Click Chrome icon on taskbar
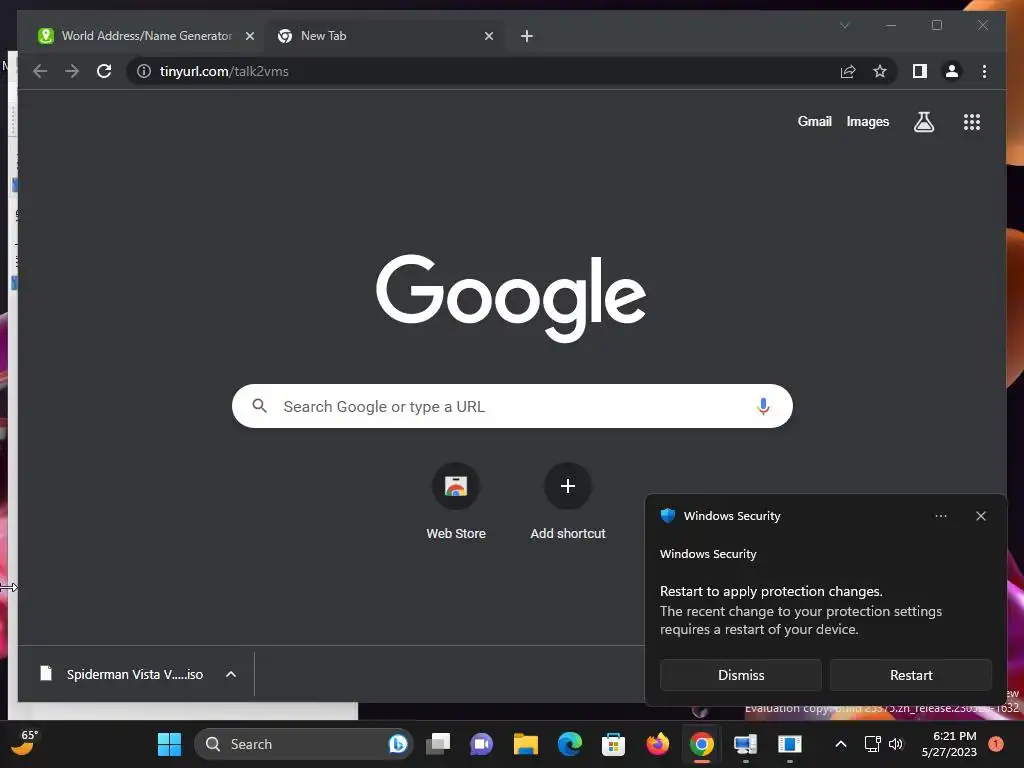 point(701,744)
